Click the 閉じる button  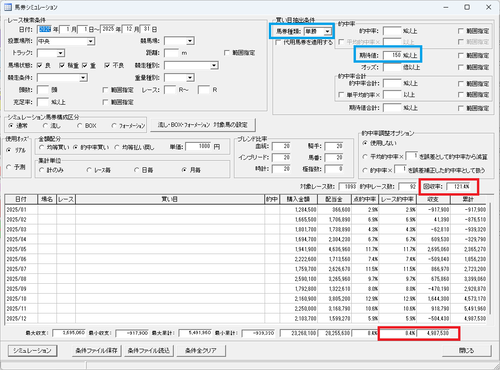[x=466, y=351]
